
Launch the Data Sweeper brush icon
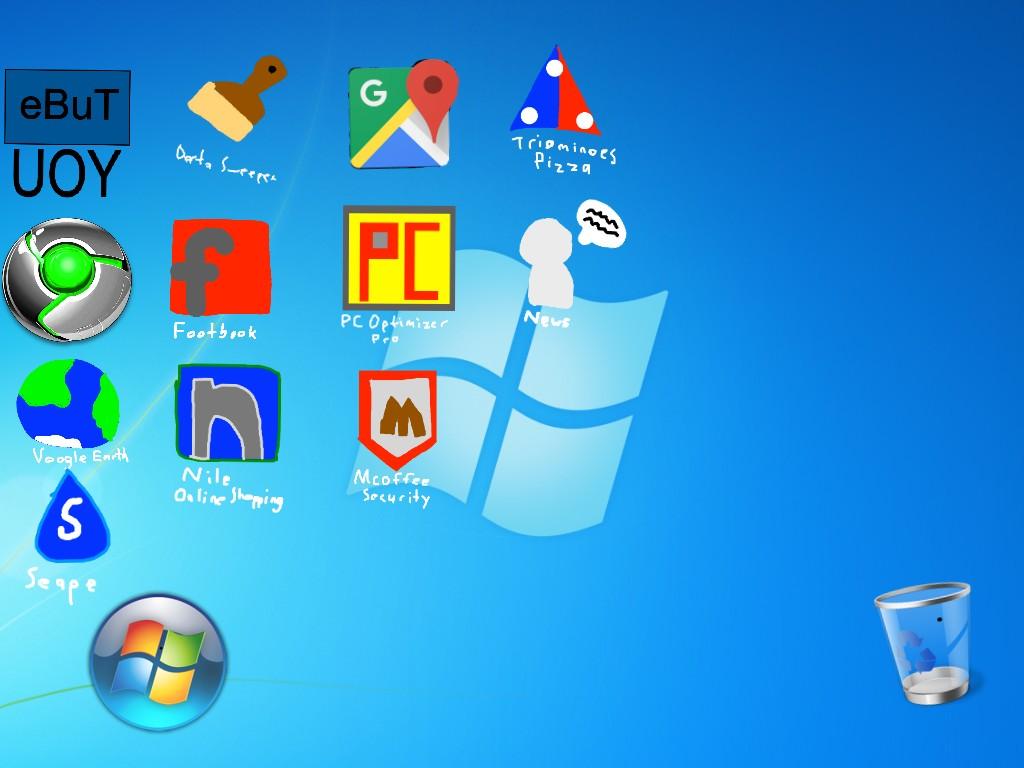(236, 98)
